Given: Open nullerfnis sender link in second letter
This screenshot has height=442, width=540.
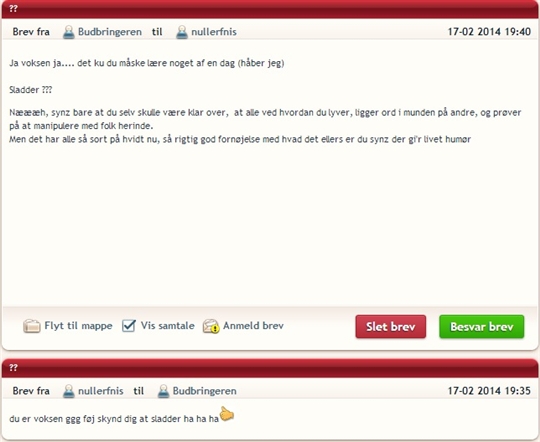Looking at the screenshot, I should tap(101, 391).
